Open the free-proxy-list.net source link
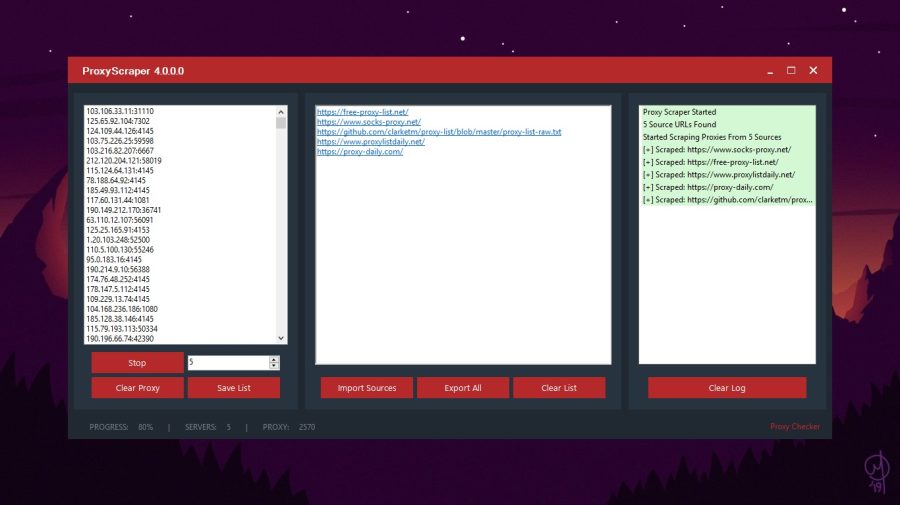 coord(362,112)
